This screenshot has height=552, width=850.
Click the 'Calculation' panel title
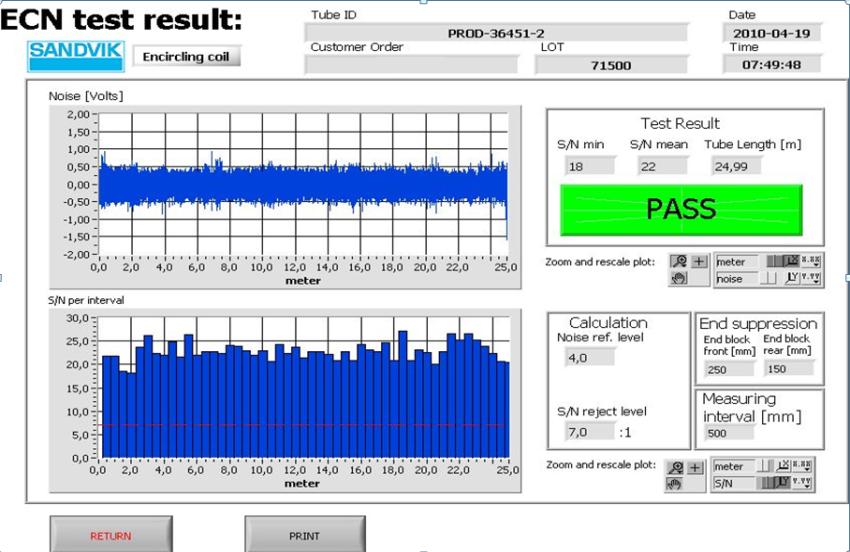(608, 323)
